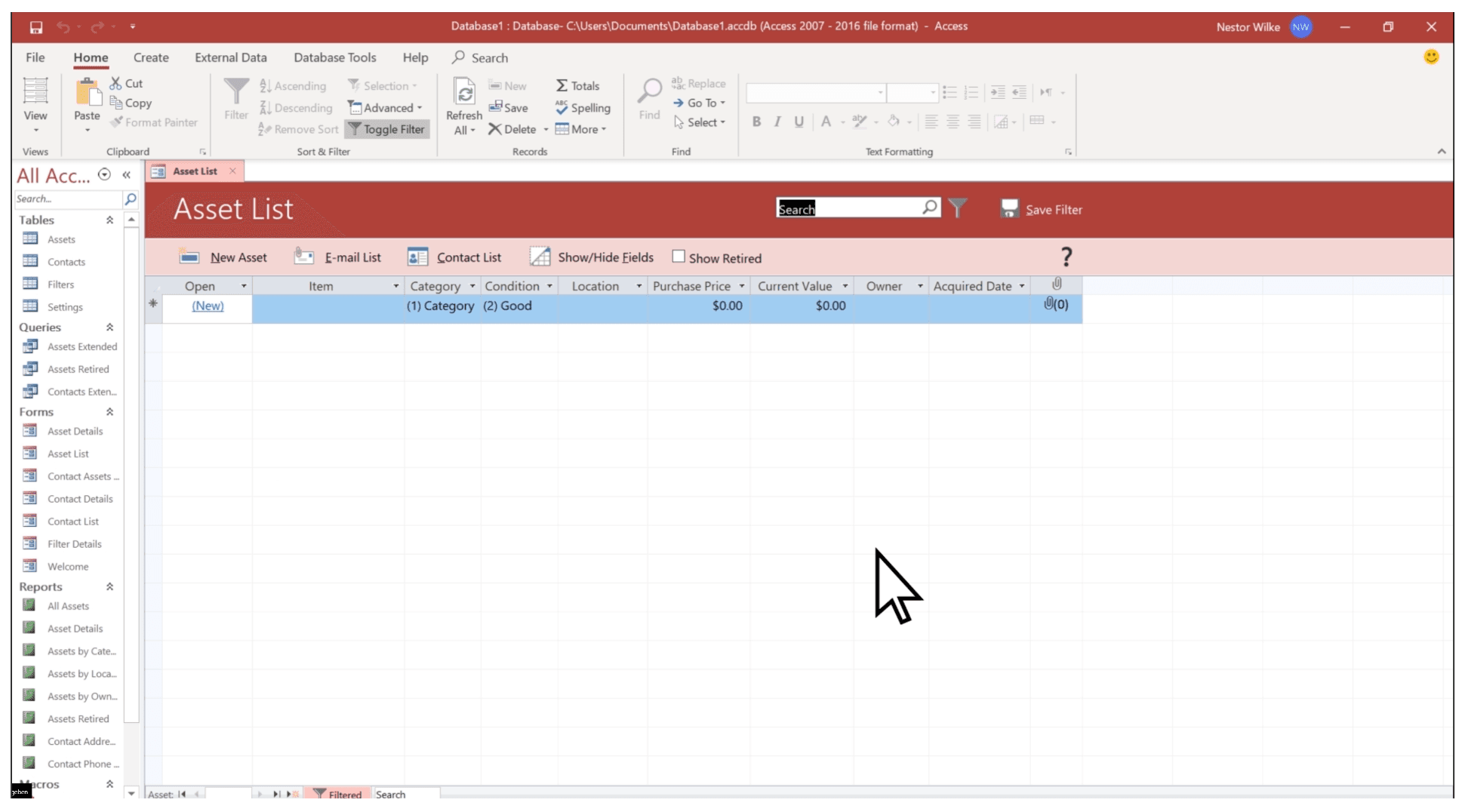Open the Help tab

tap(415, 57)
